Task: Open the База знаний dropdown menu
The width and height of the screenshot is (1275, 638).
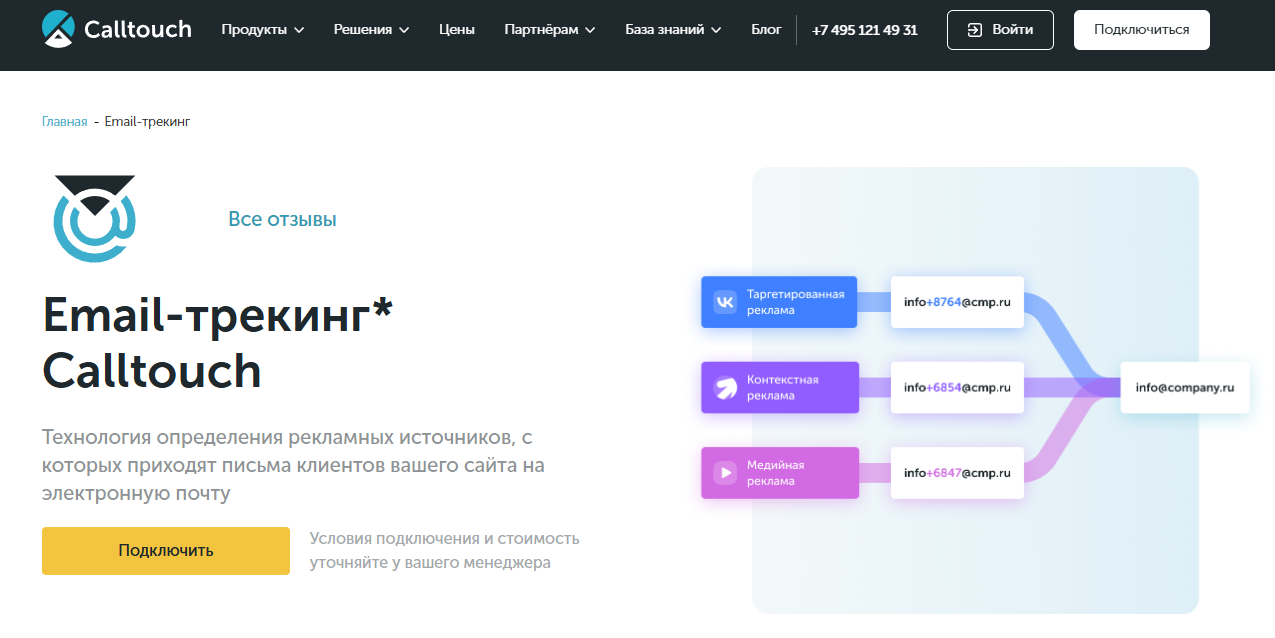Action: [673, 30]
